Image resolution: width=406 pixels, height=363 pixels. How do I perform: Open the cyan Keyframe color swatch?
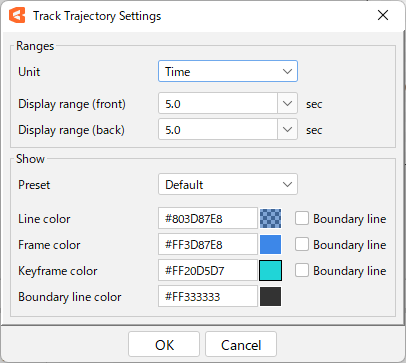click(x=270, y=270)
